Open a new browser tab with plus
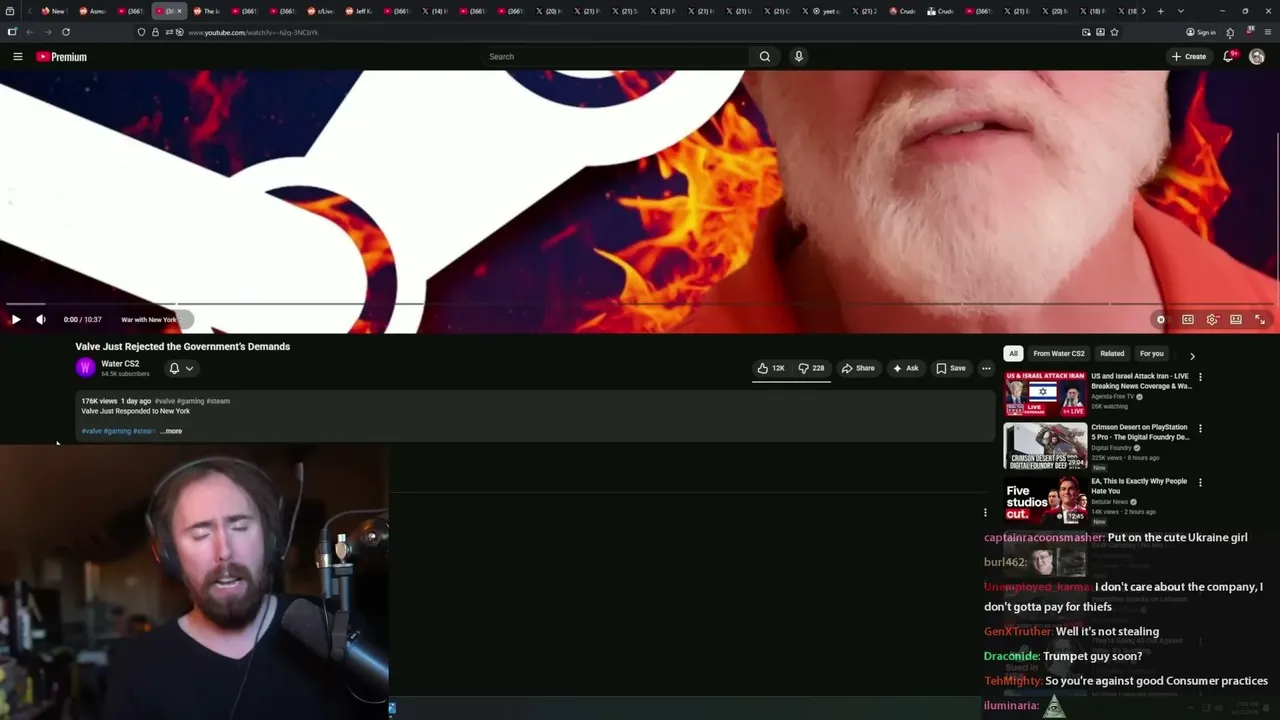Image resolution: width=1280 pixels, height=720 pixels. (x=1160, y=11)
